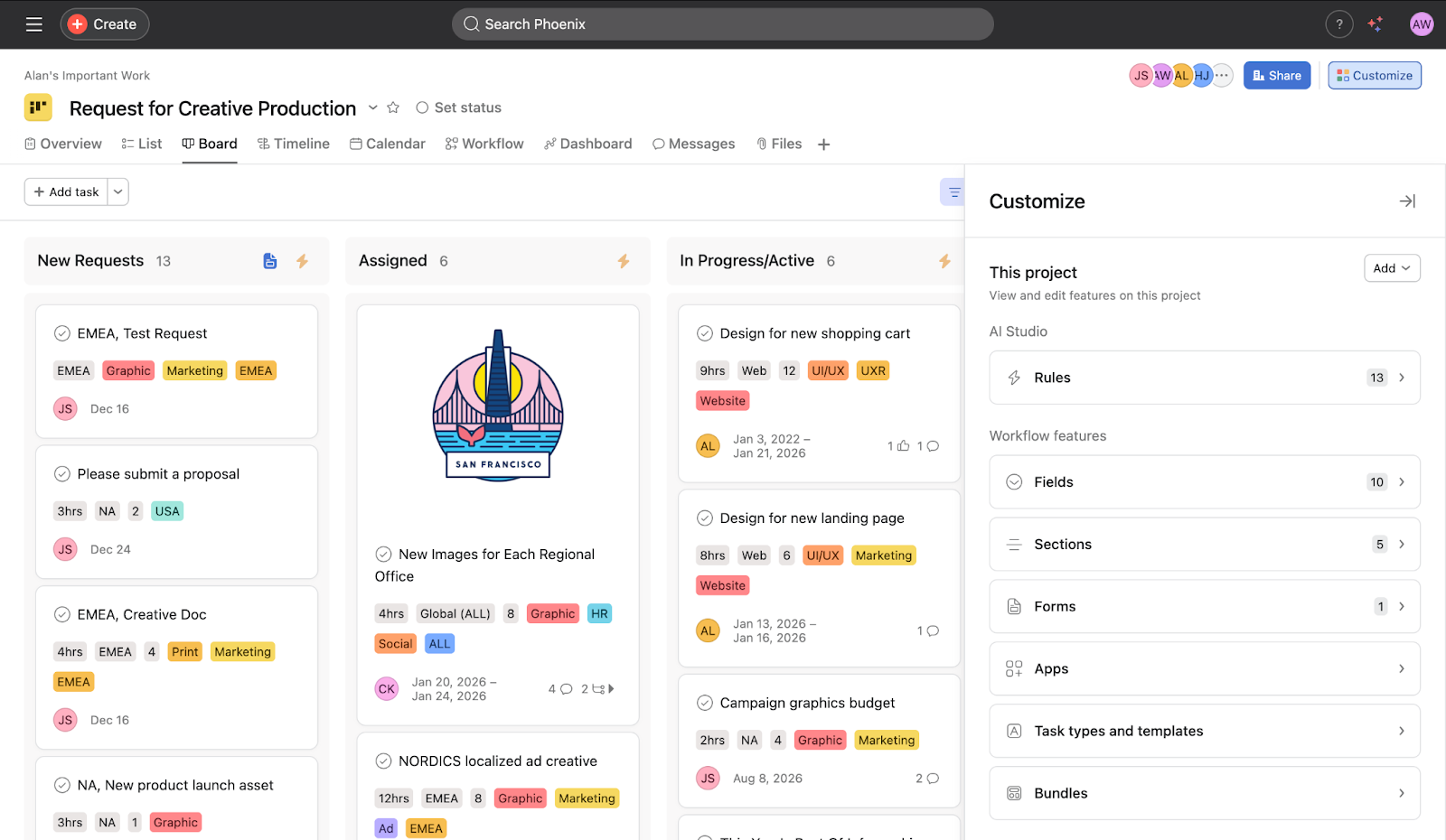Select the 'Graphic' tag on EMEA Test Request
The width and height of the screenshot is (1446, 840).
pyautogui.click(x=128, y=371)
